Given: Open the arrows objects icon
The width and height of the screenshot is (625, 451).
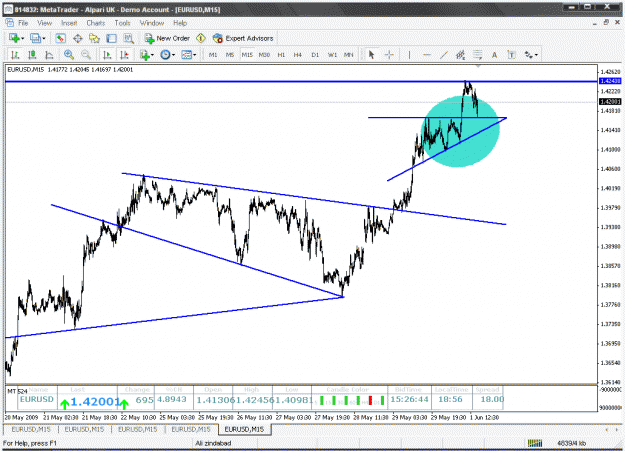Looking at the screenshot, I should [x=529, y=55].
